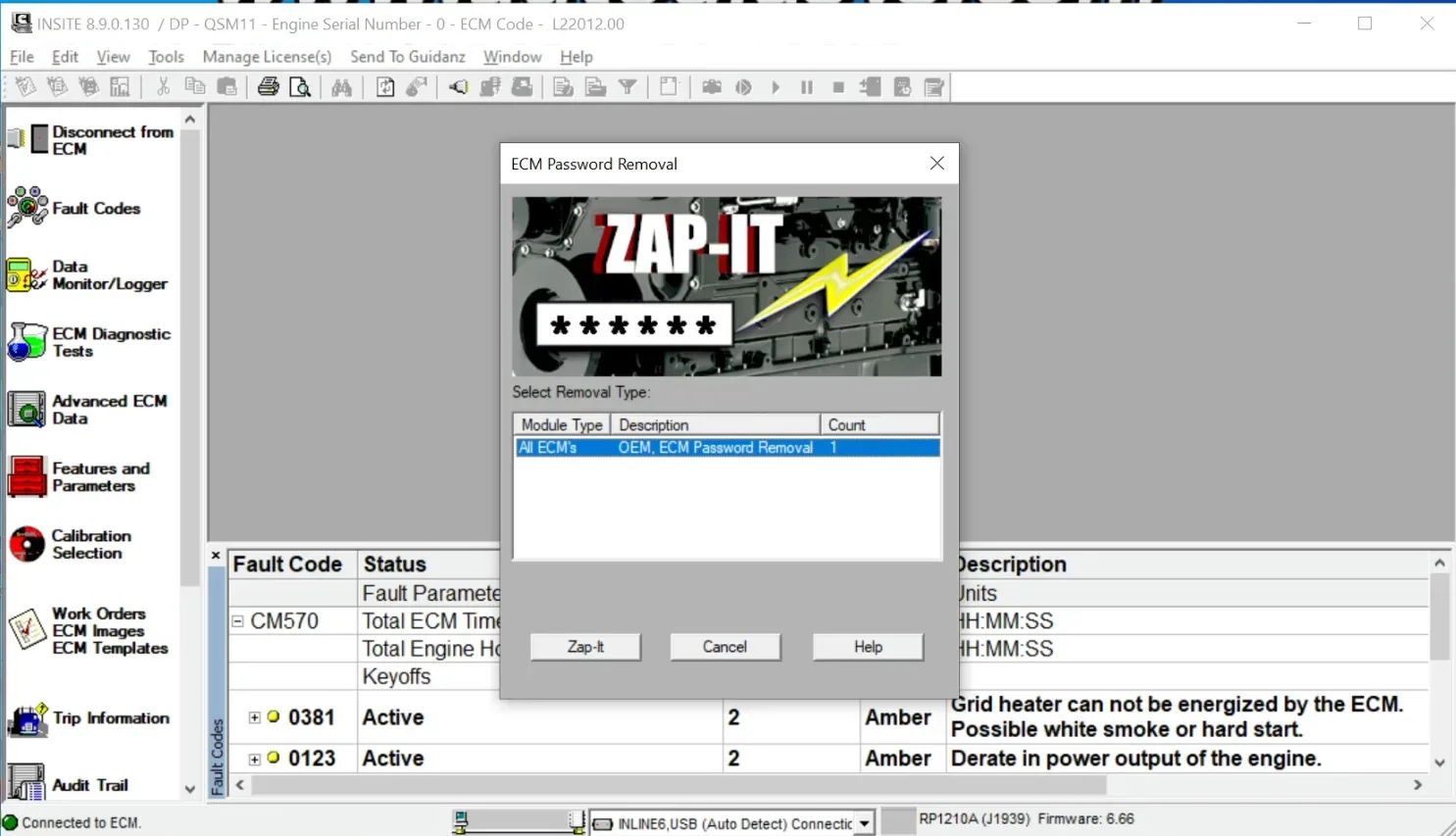The image size is (1456, 836).
Task: Open the View menu
Action: 113,57
